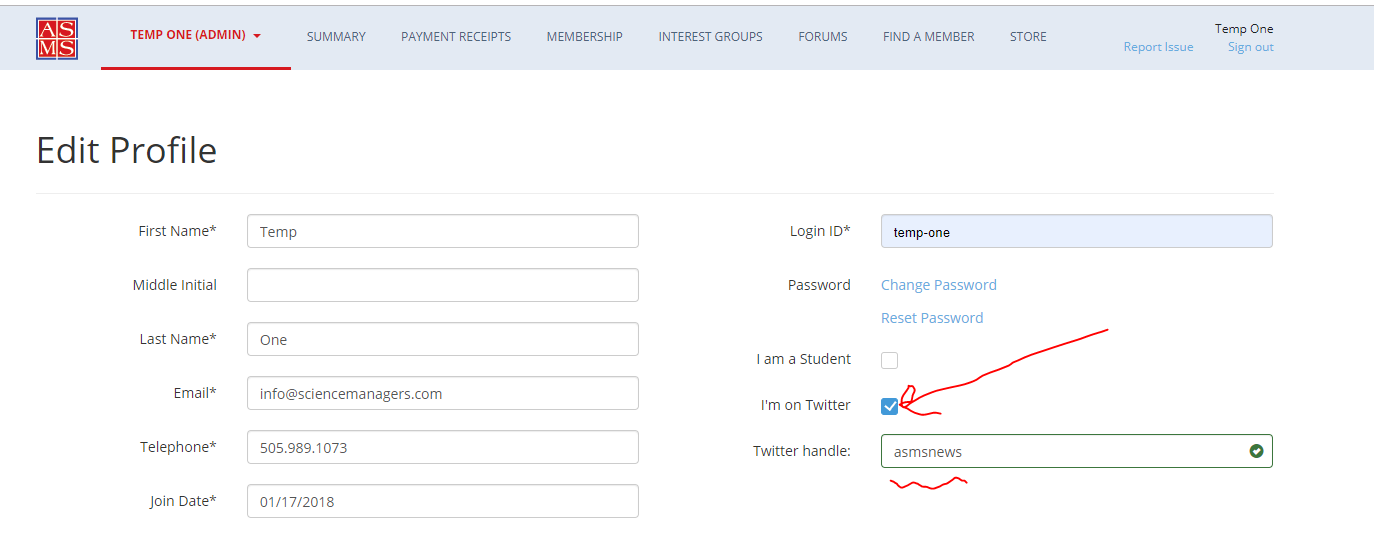Focus the First Name input field

443,231
